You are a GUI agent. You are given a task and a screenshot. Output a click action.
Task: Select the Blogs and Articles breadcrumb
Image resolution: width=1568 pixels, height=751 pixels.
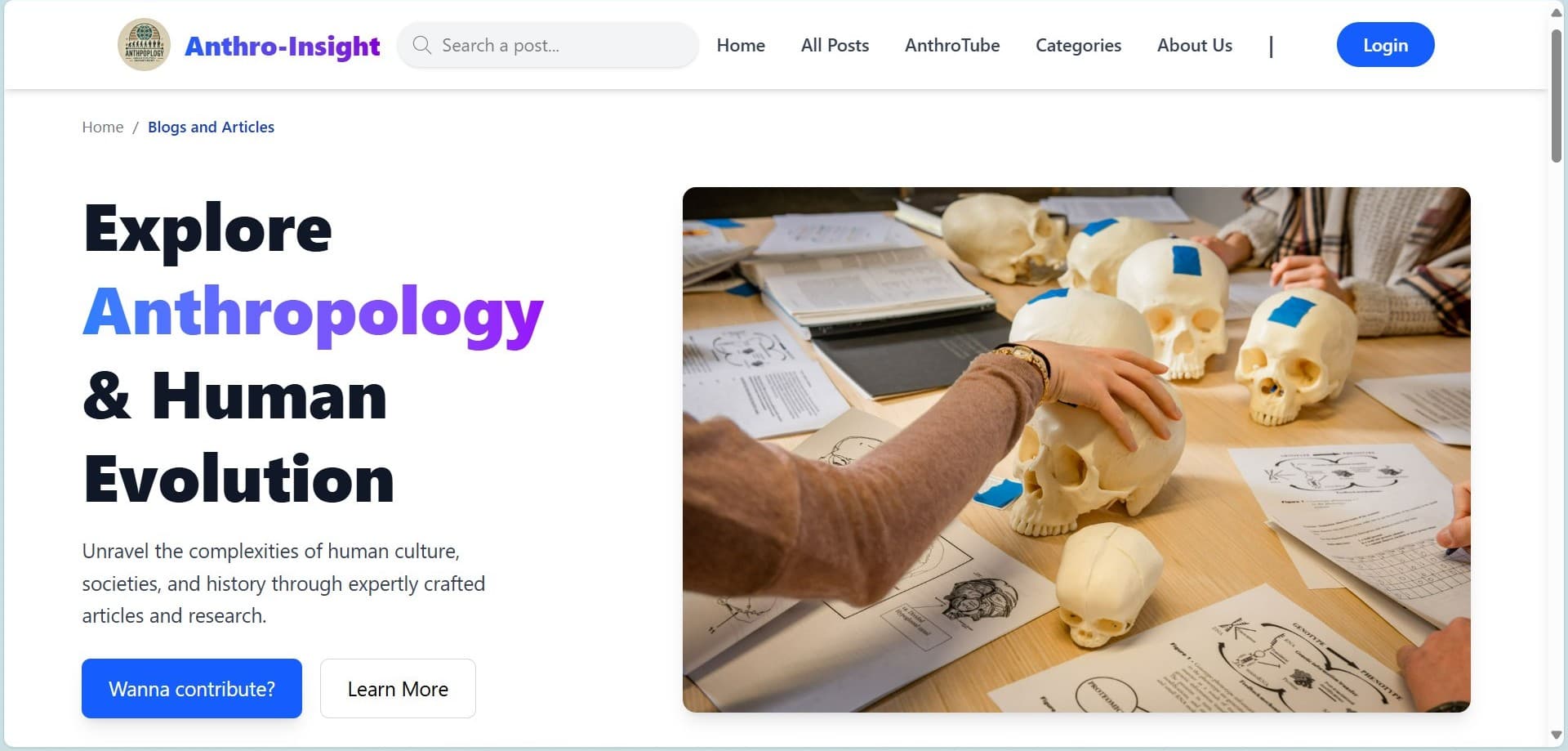pyautogui.click(x=211, y=127)
